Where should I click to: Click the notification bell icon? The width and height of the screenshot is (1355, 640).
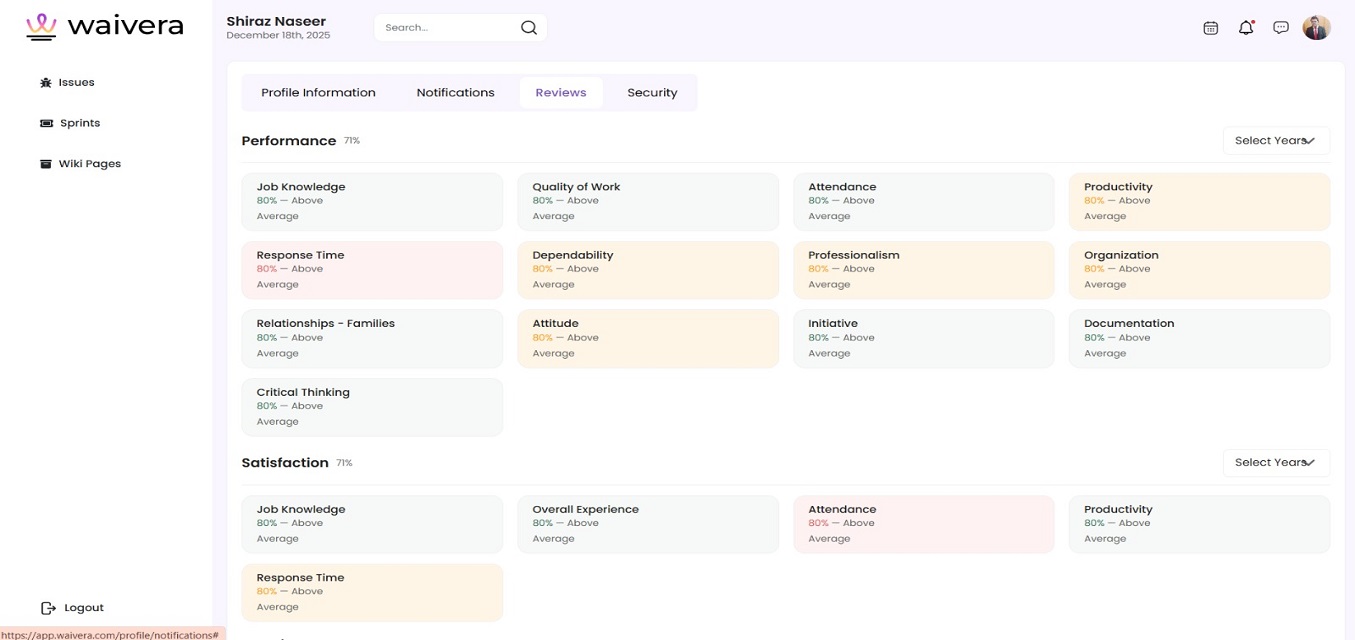point(1246,28)
